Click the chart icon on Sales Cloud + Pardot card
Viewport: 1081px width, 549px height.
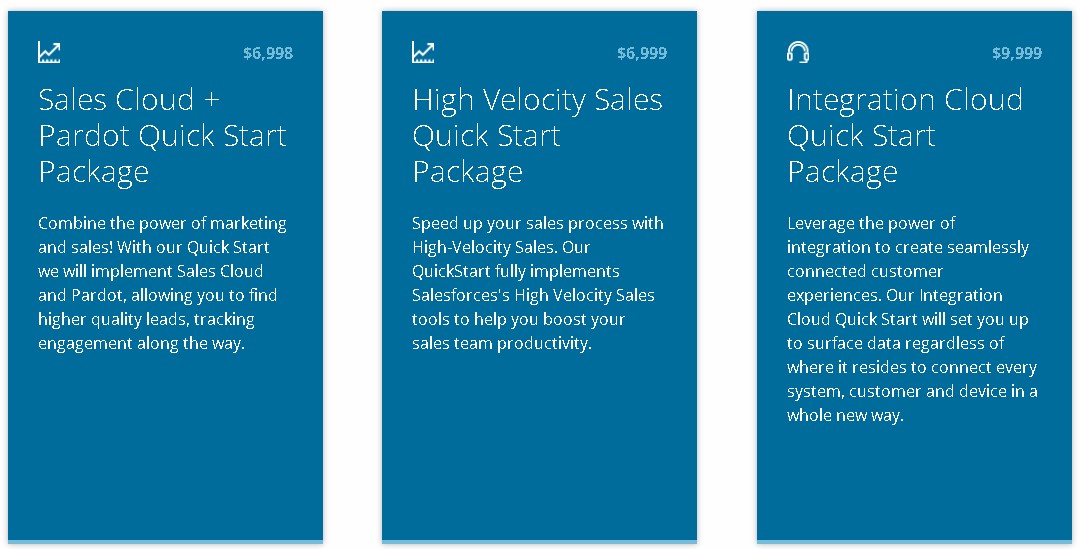tap(49, 52)
